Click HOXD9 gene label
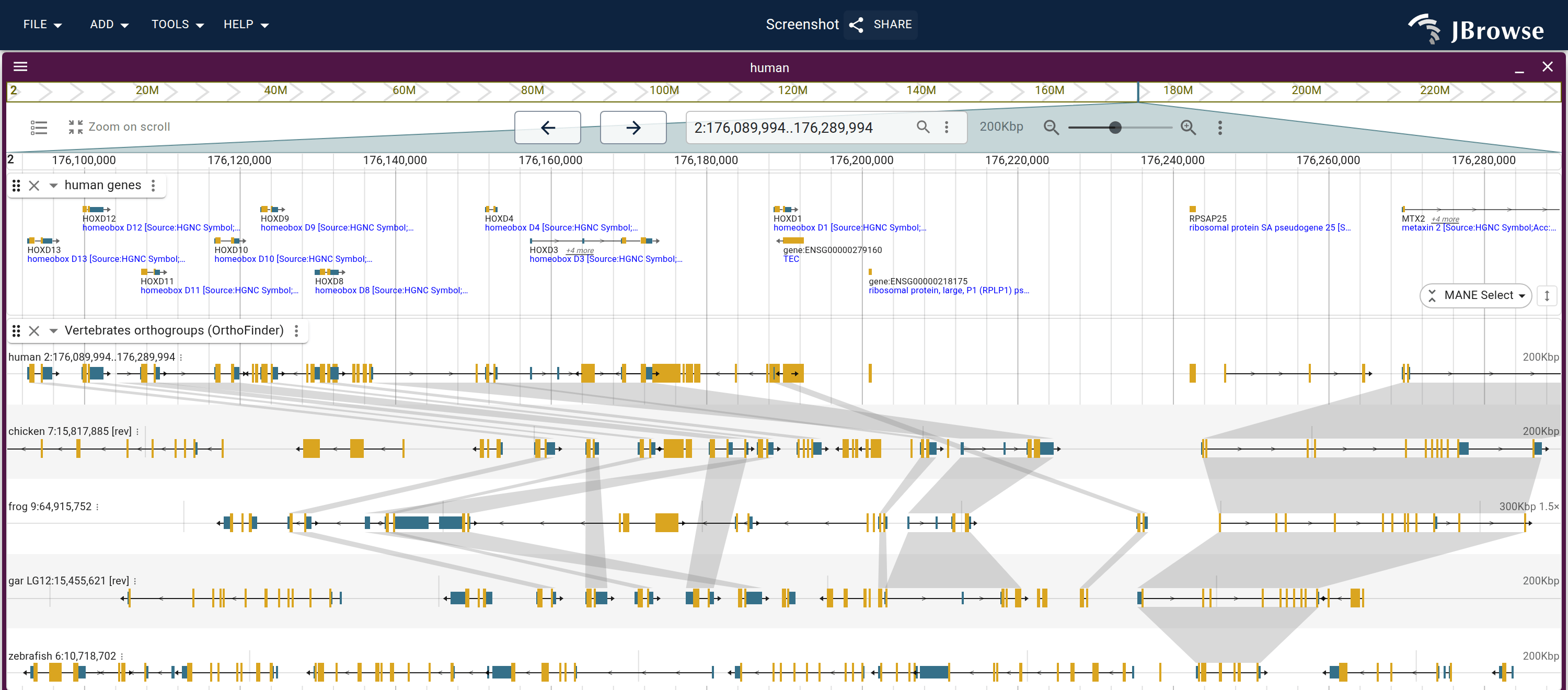 tap(274, 218)
